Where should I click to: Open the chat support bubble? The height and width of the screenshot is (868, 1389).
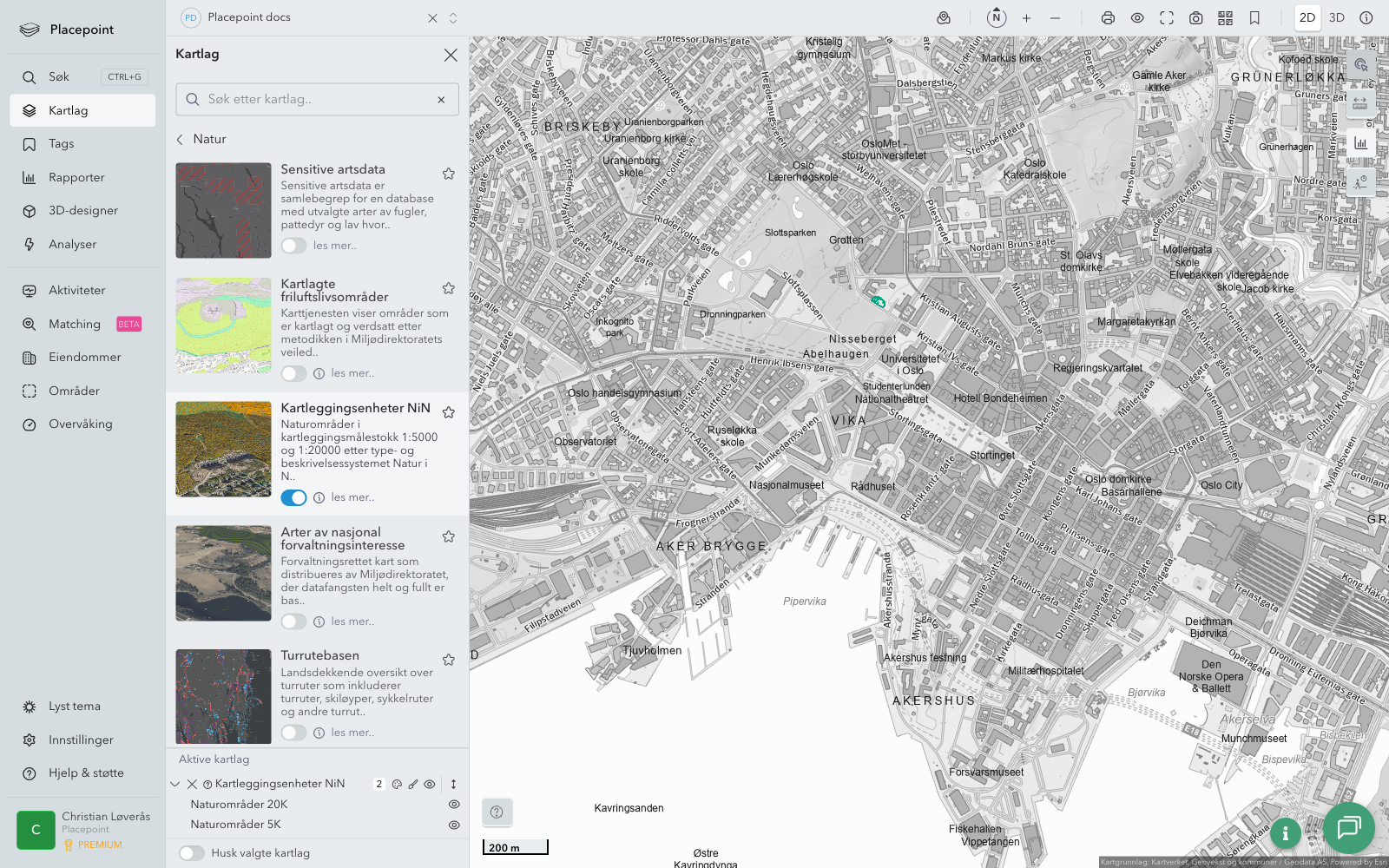point(1348,827)
